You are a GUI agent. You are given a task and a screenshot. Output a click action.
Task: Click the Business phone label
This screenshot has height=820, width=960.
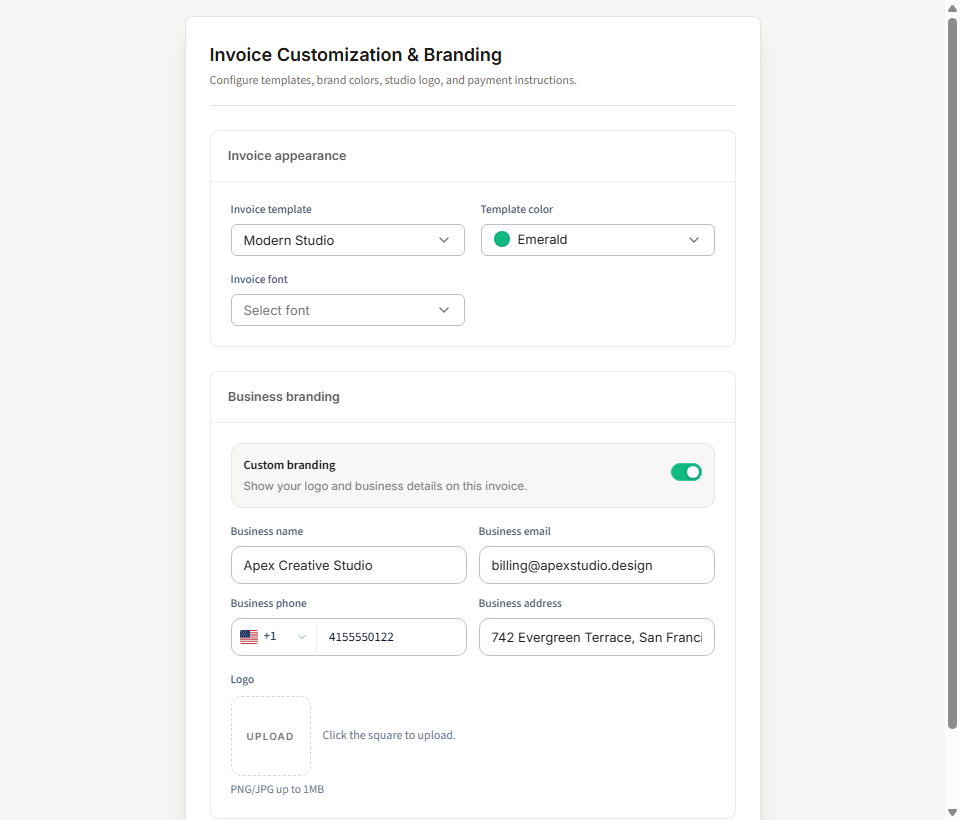pyautogui.click(x=269, y=603)
